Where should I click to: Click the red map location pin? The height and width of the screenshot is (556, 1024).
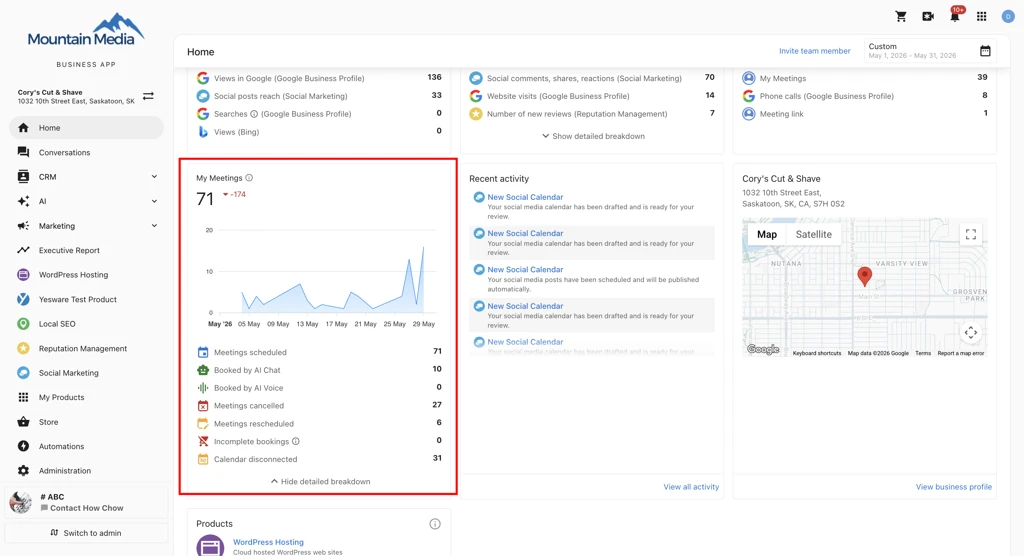click(x=864, y=276)
